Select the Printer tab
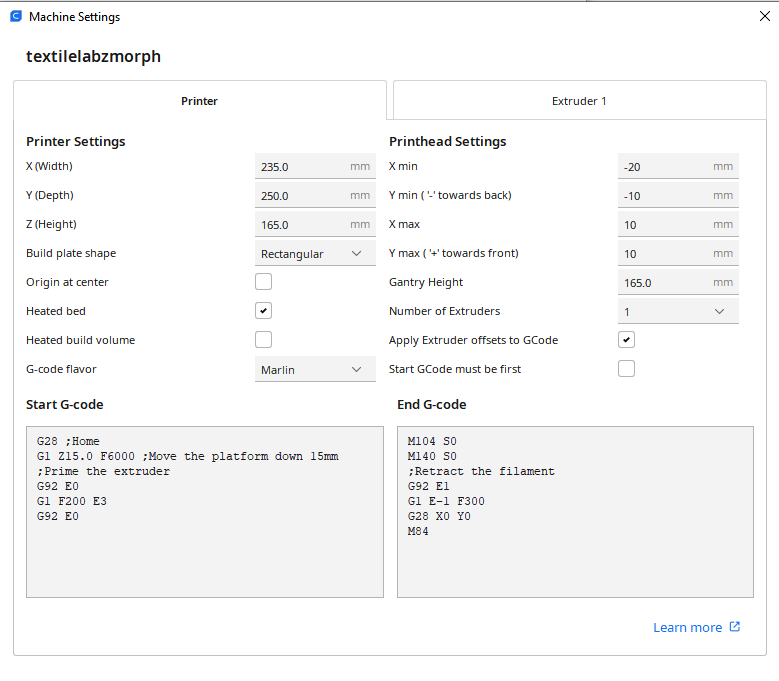 tap(199, 101)
